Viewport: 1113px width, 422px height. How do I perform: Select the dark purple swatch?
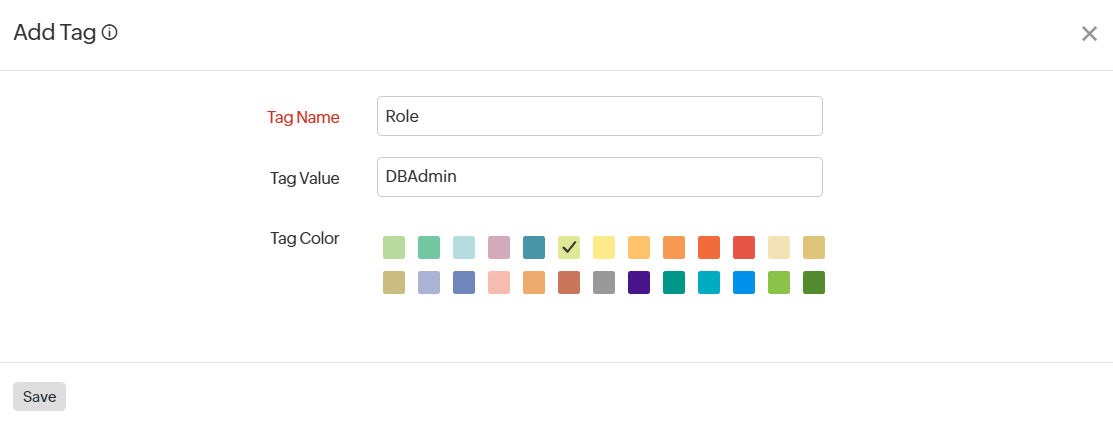point(639,282)
